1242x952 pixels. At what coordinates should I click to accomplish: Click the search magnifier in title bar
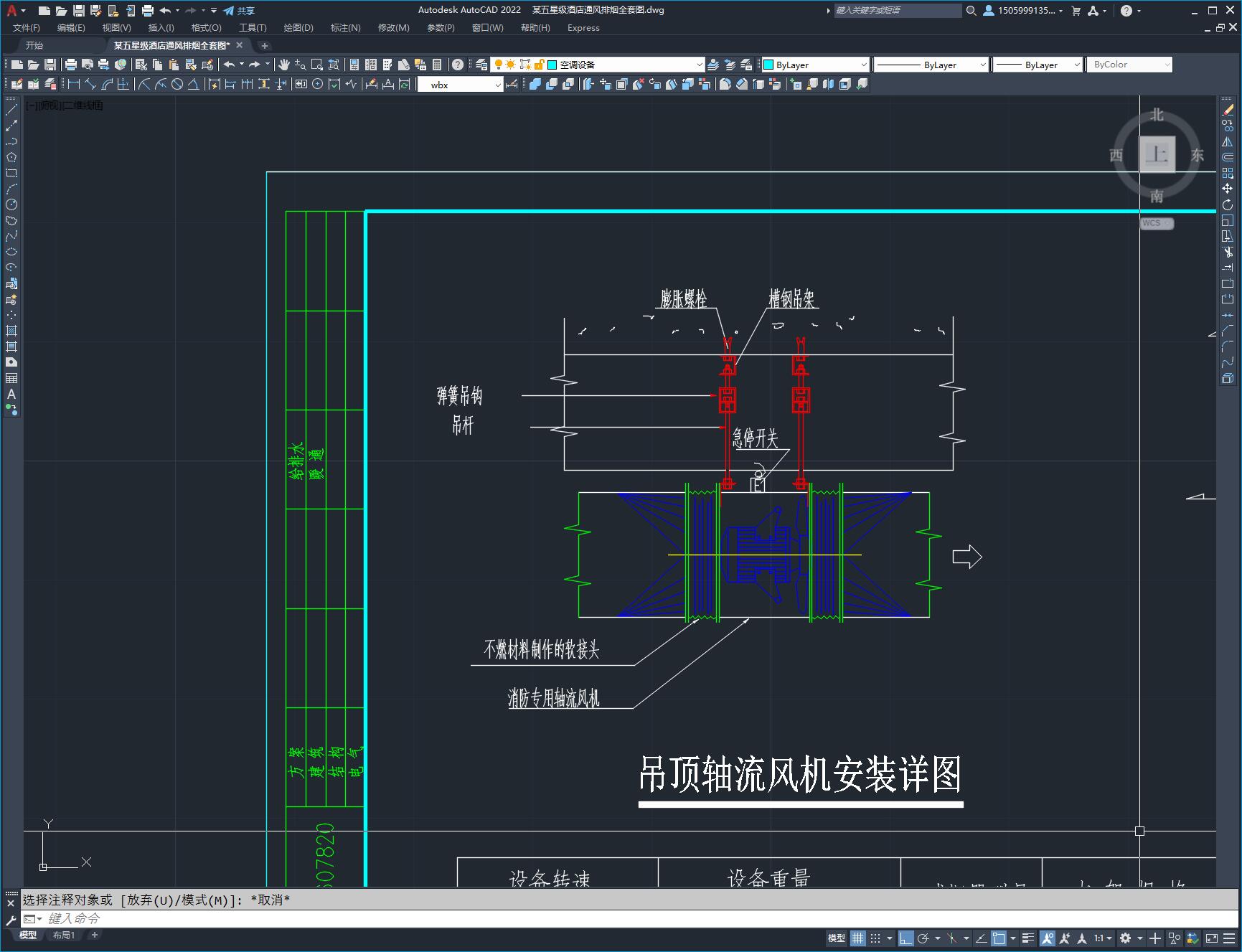click(x=971, y=10)
